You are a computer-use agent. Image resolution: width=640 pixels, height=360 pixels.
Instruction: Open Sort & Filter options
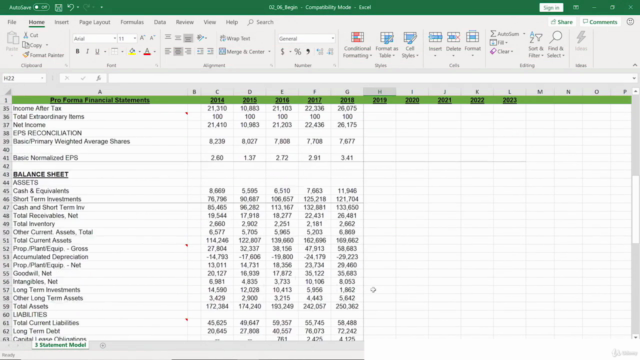pyautogui.click(x=536, y=45)
